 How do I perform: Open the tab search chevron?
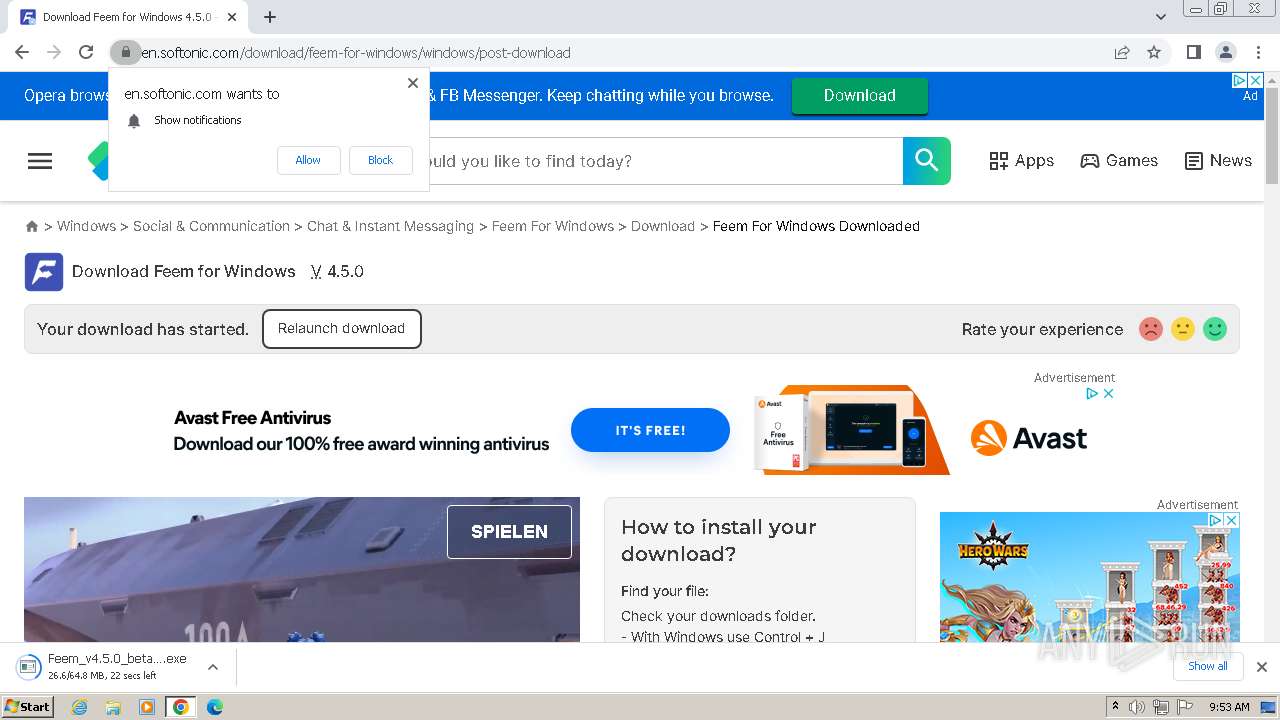point(1160,17)
